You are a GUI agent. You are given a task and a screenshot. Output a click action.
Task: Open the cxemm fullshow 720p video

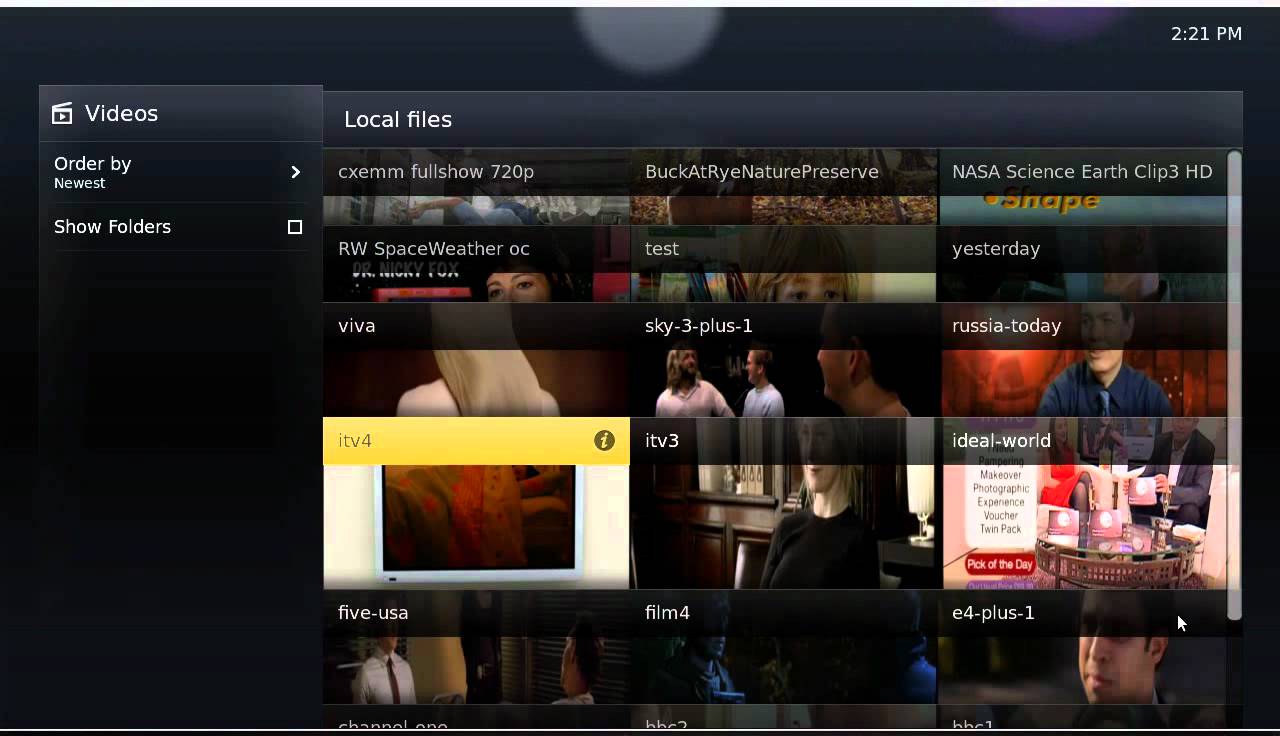pos(476,186)
